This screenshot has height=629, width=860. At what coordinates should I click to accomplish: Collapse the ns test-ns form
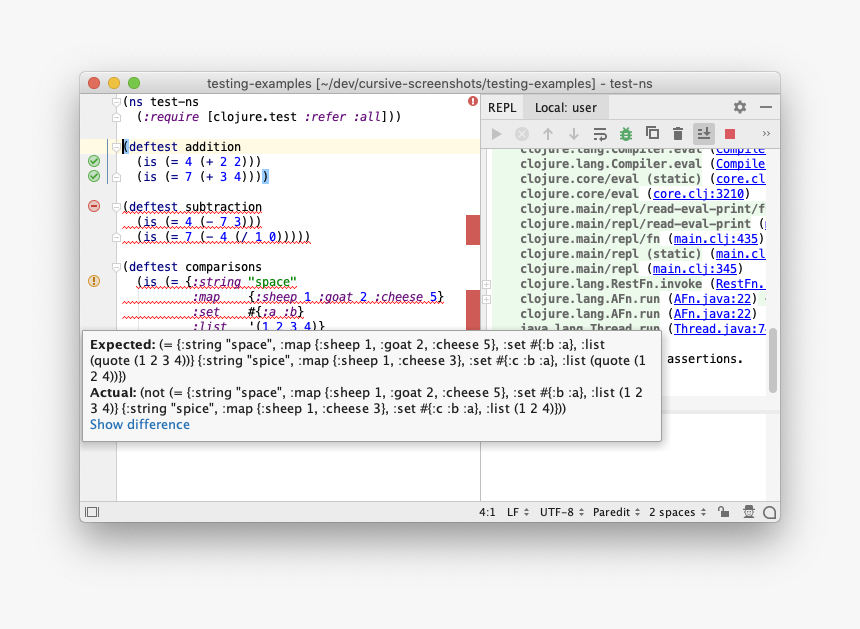(116, 103)
